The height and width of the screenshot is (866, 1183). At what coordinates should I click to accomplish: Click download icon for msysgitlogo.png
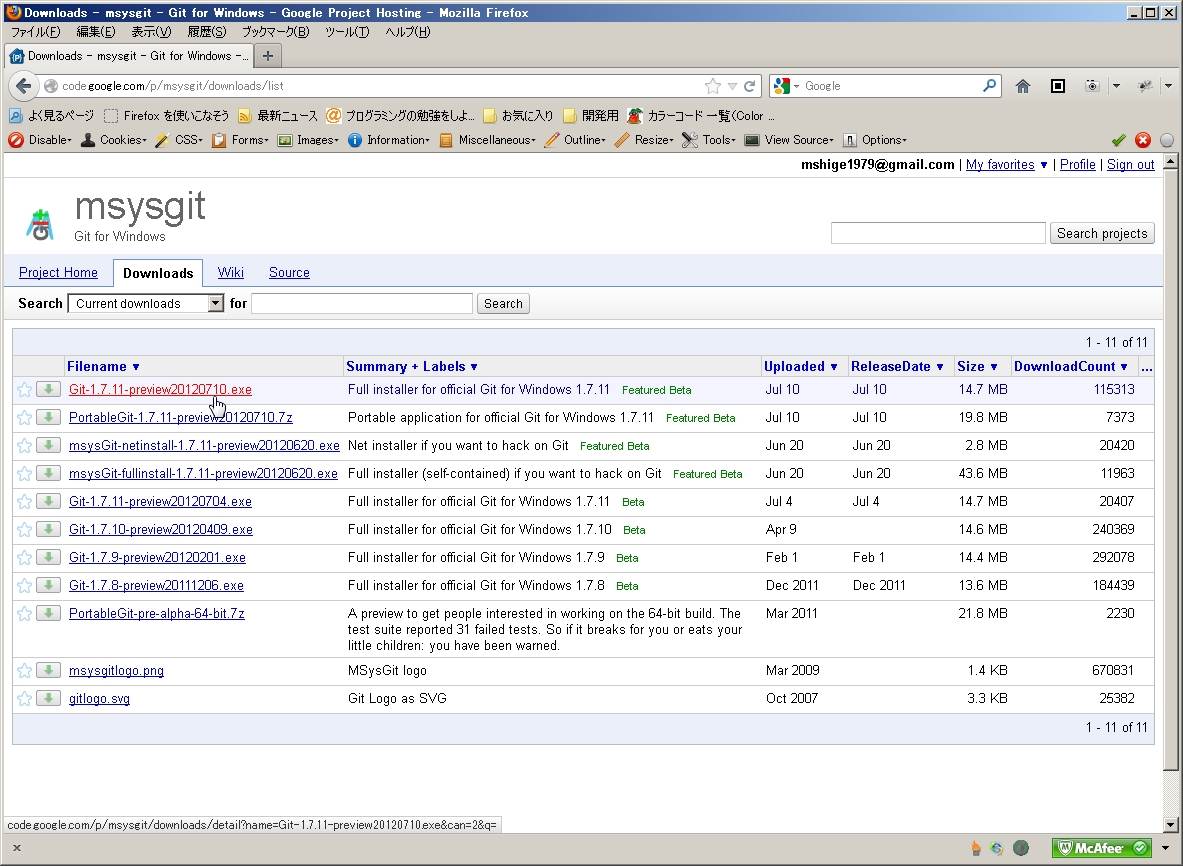(x=48, y=670)
